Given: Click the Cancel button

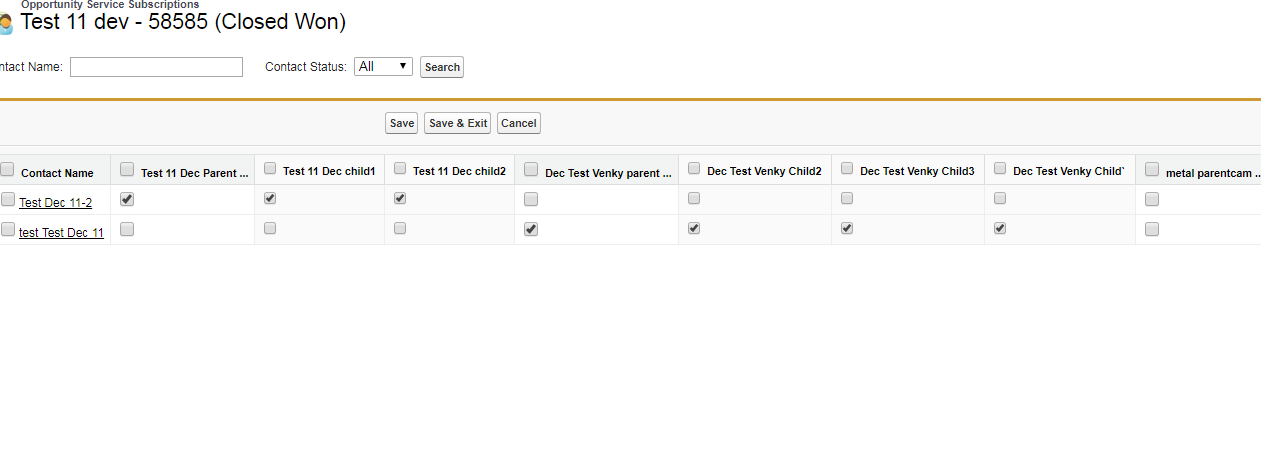Looking at the screenshot, I should click(x=518, y=123).
